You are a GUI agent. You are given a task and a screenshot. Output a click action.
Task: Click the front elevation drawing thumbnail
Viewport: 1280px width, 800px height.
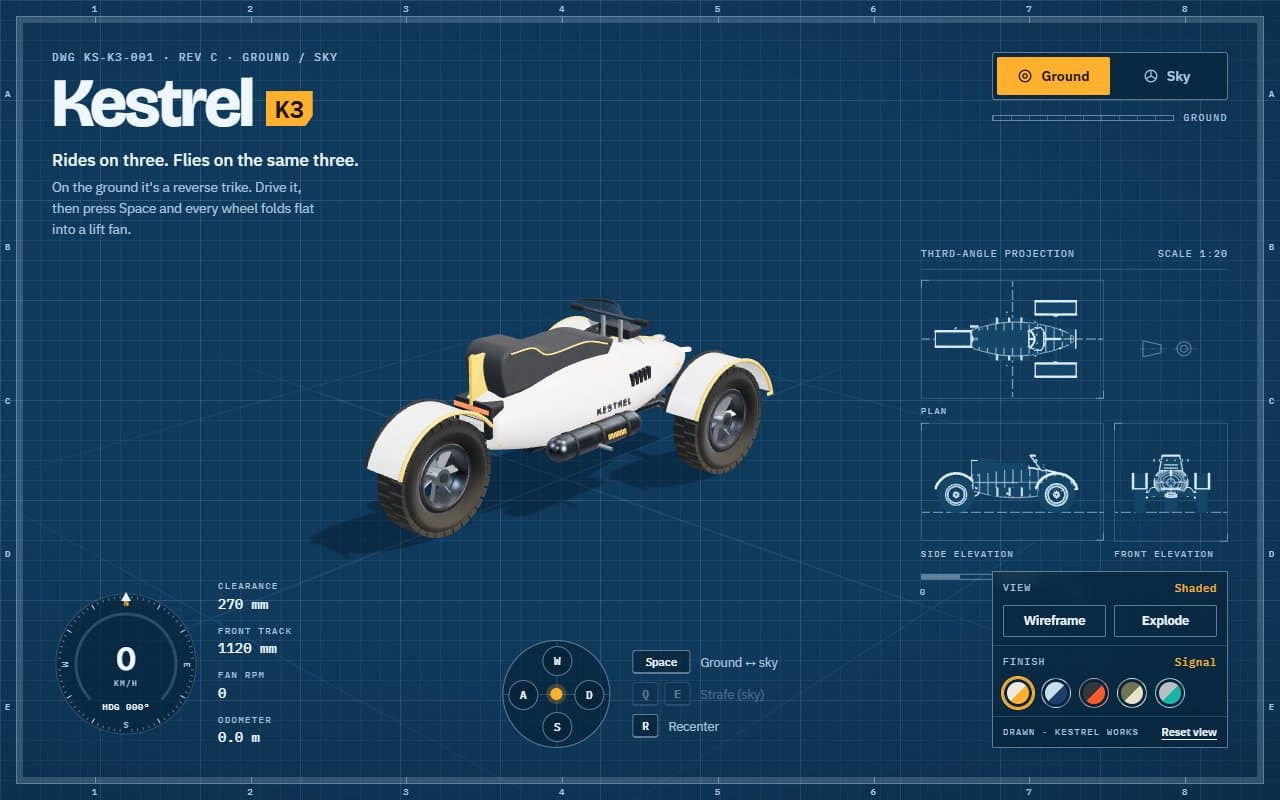pos(1171,482)
